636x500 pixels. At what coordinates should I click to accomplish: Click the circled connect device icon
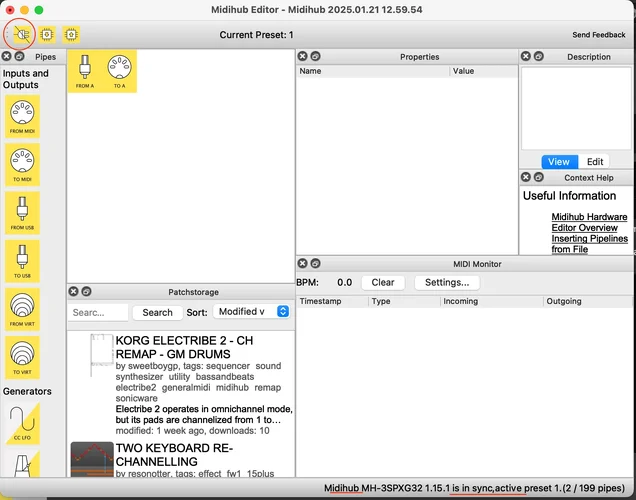[20, 34]
